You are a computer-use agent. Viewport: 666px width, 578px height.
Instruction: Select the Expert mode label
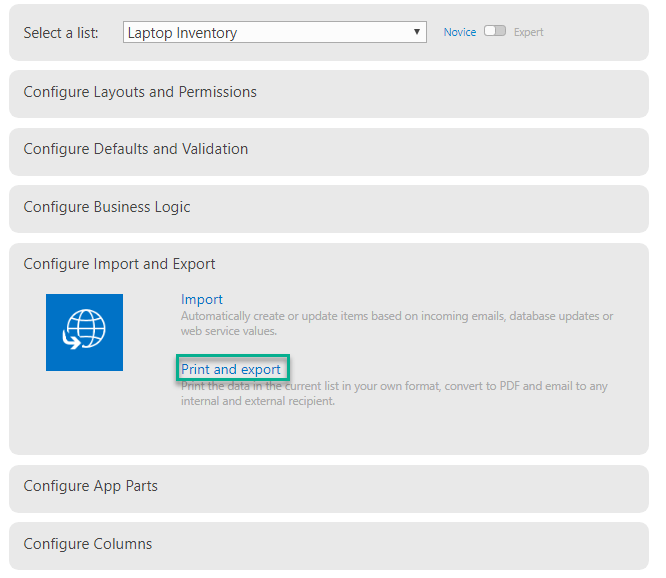pos(528,32)
